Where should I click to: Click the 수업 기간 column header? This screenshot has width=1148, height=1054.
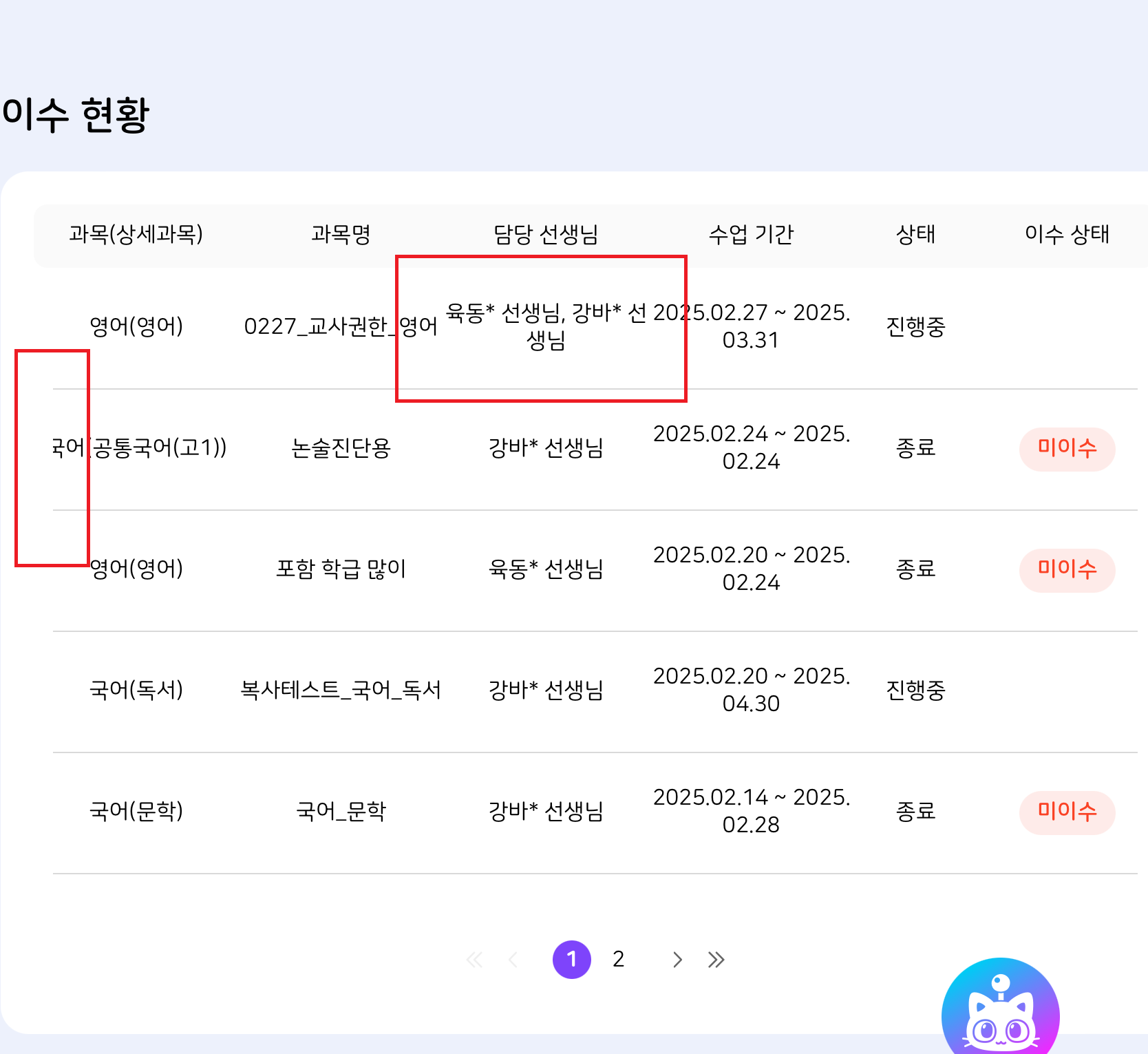(x=751, y=235)
